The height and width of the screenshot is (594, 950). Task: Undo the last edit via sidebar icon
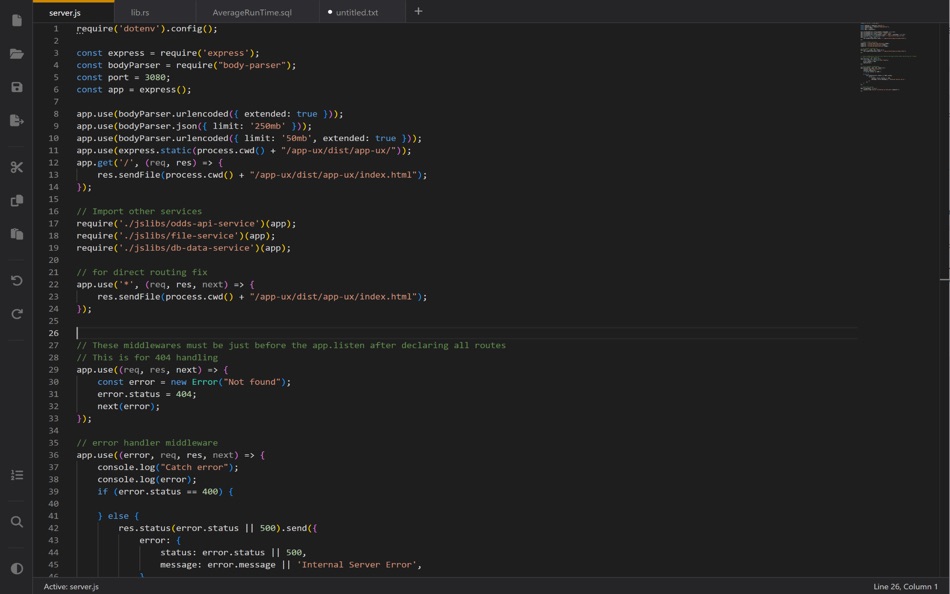pyautogui.click(x=16, y=281)
